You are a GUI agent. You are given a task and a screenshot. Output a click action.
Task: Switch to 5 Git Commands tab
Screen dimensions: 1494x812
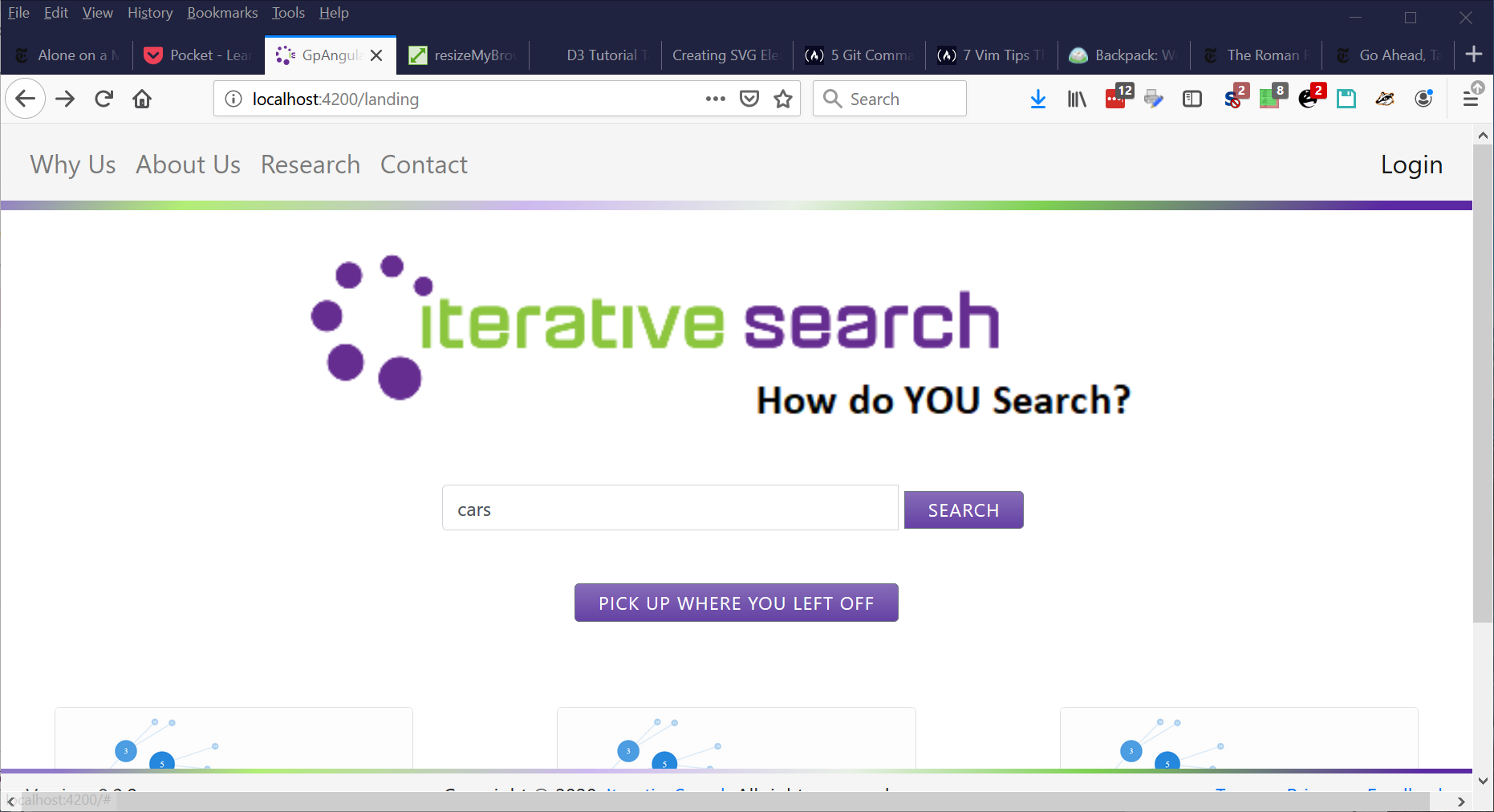[859, 55]
